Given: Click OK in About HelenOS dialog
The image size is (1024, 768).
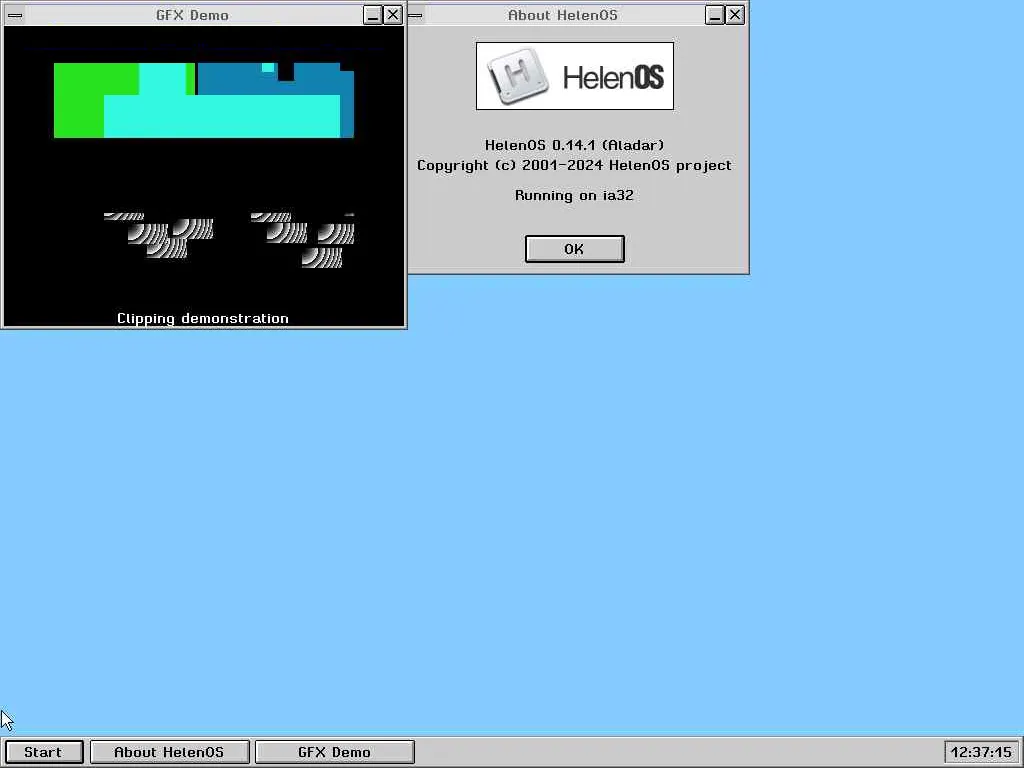Looking at the screenshot, I should (x=575, y=249).
